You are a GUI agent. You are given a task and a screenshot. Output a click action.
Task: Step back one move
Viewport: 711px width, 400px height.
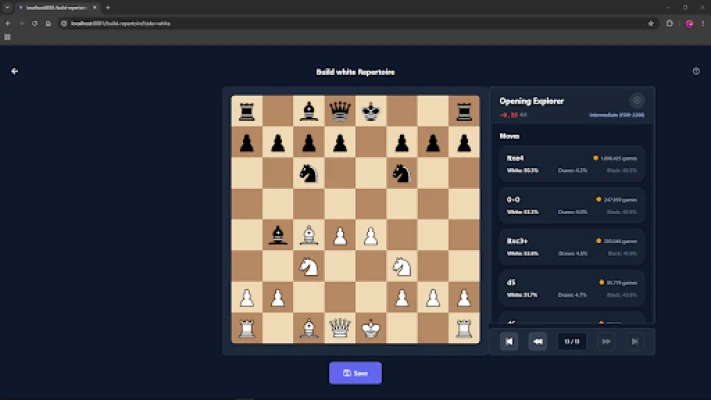click(538, 342)
